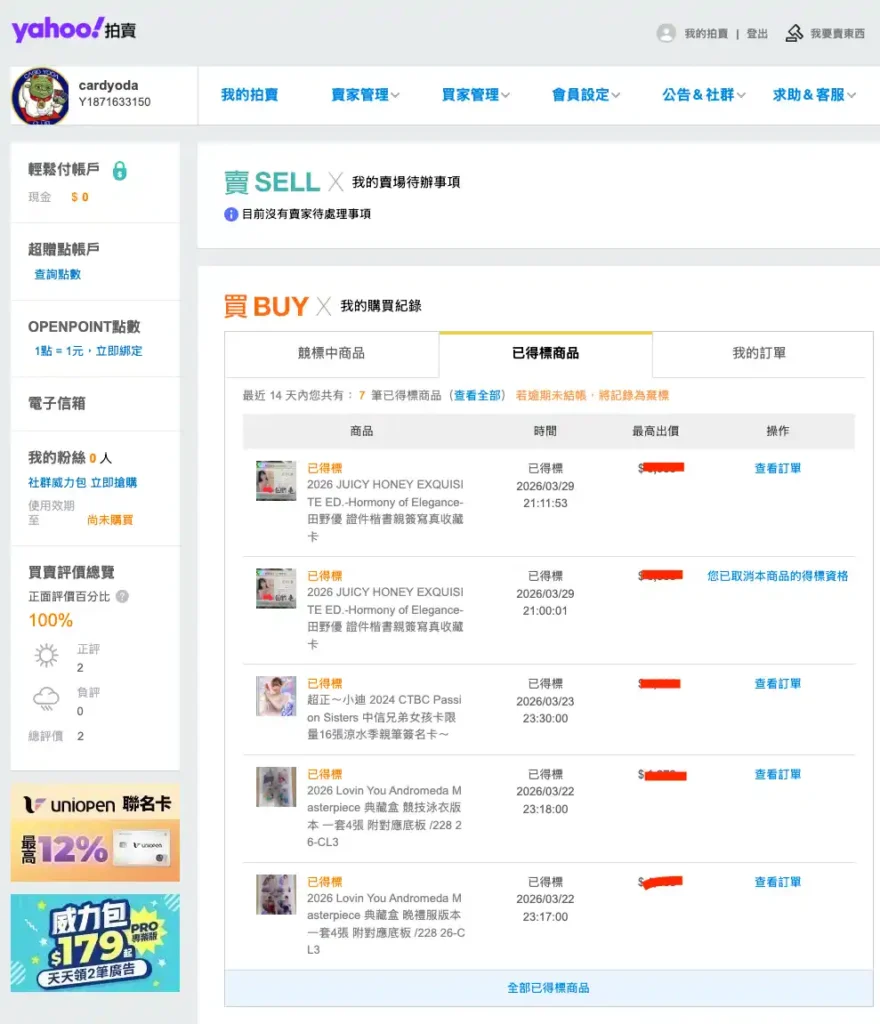Click the UNIOPEN 聯名卡 banner ad
The image size is (880, 1024).
pyautogui.click(x=95, y=833)
